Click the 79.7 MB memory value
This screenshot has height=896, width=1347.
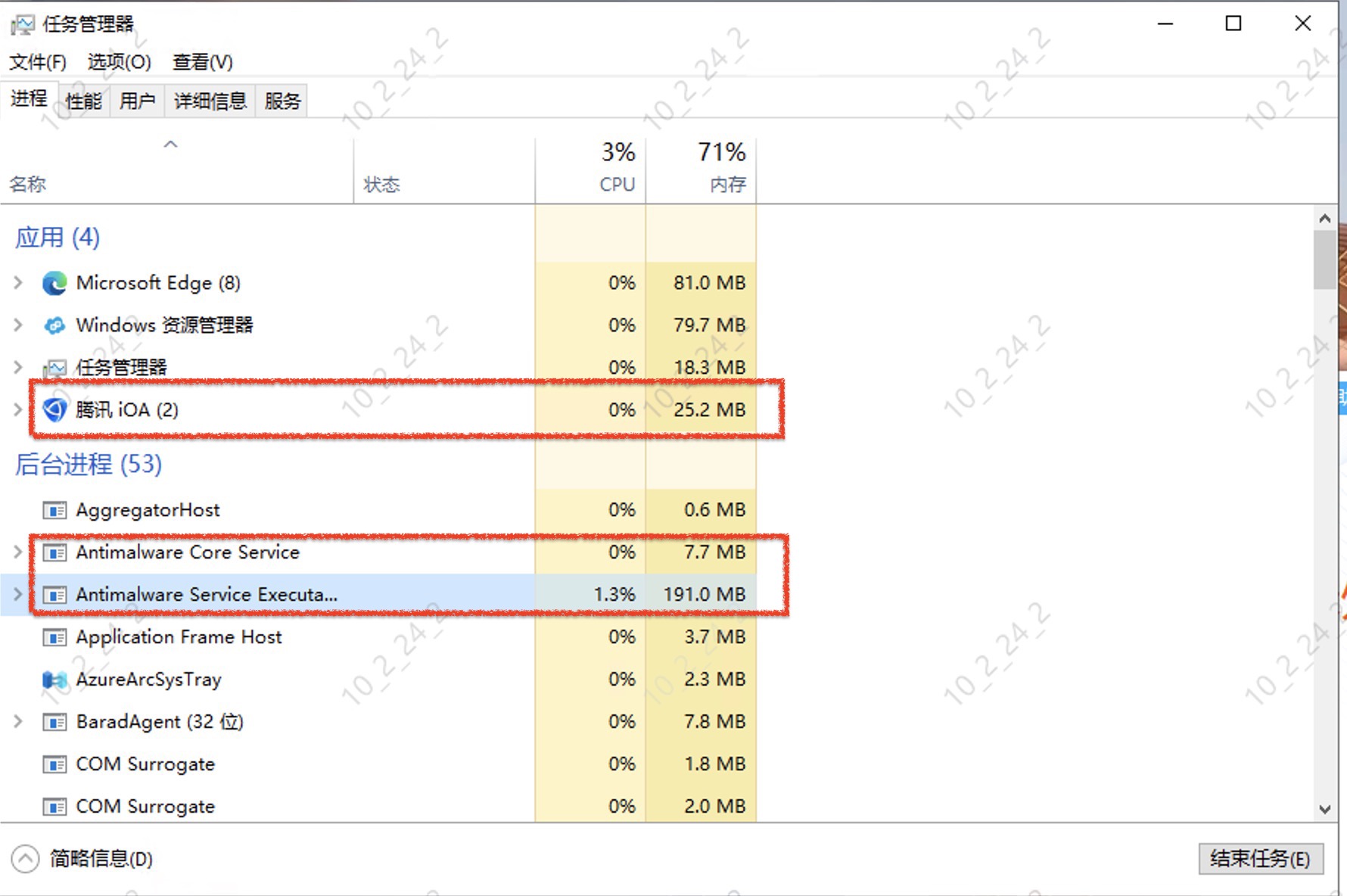pyautogui.click(x=709, y=325)
